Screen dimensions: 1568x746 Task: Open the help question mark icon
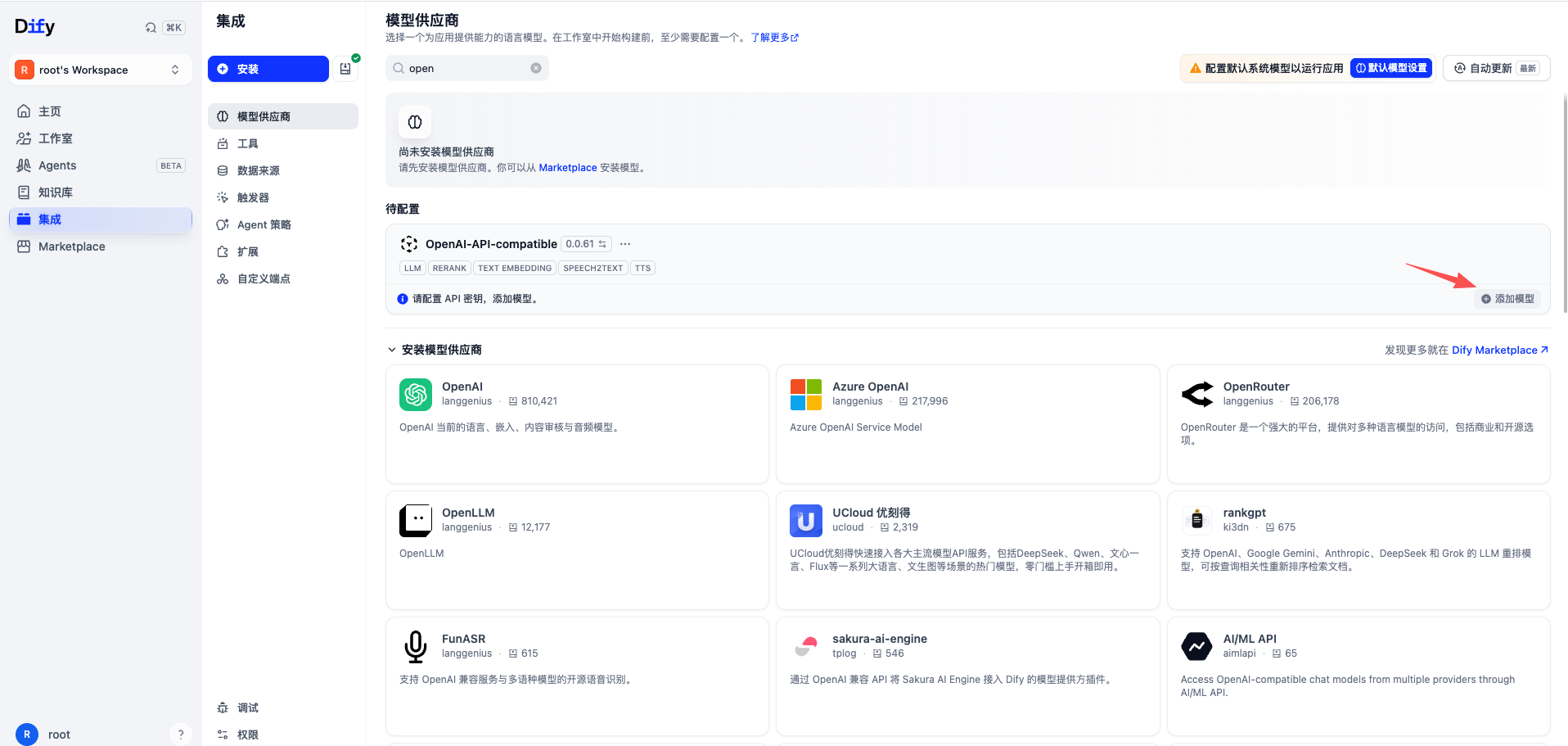point(181,734)
